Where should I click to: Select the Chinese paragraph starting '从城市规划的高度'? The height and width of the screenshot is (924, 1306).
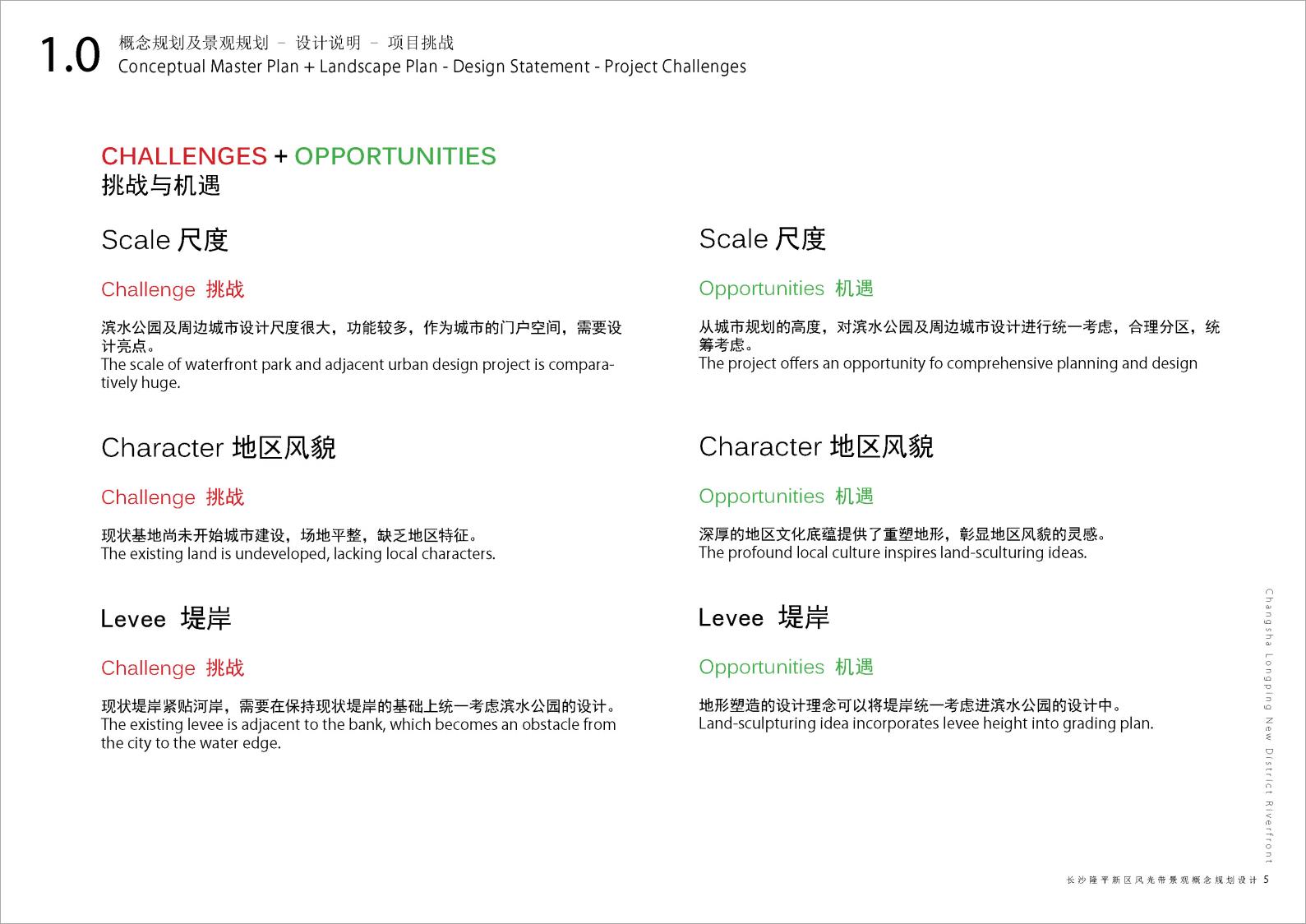[959, 335]
